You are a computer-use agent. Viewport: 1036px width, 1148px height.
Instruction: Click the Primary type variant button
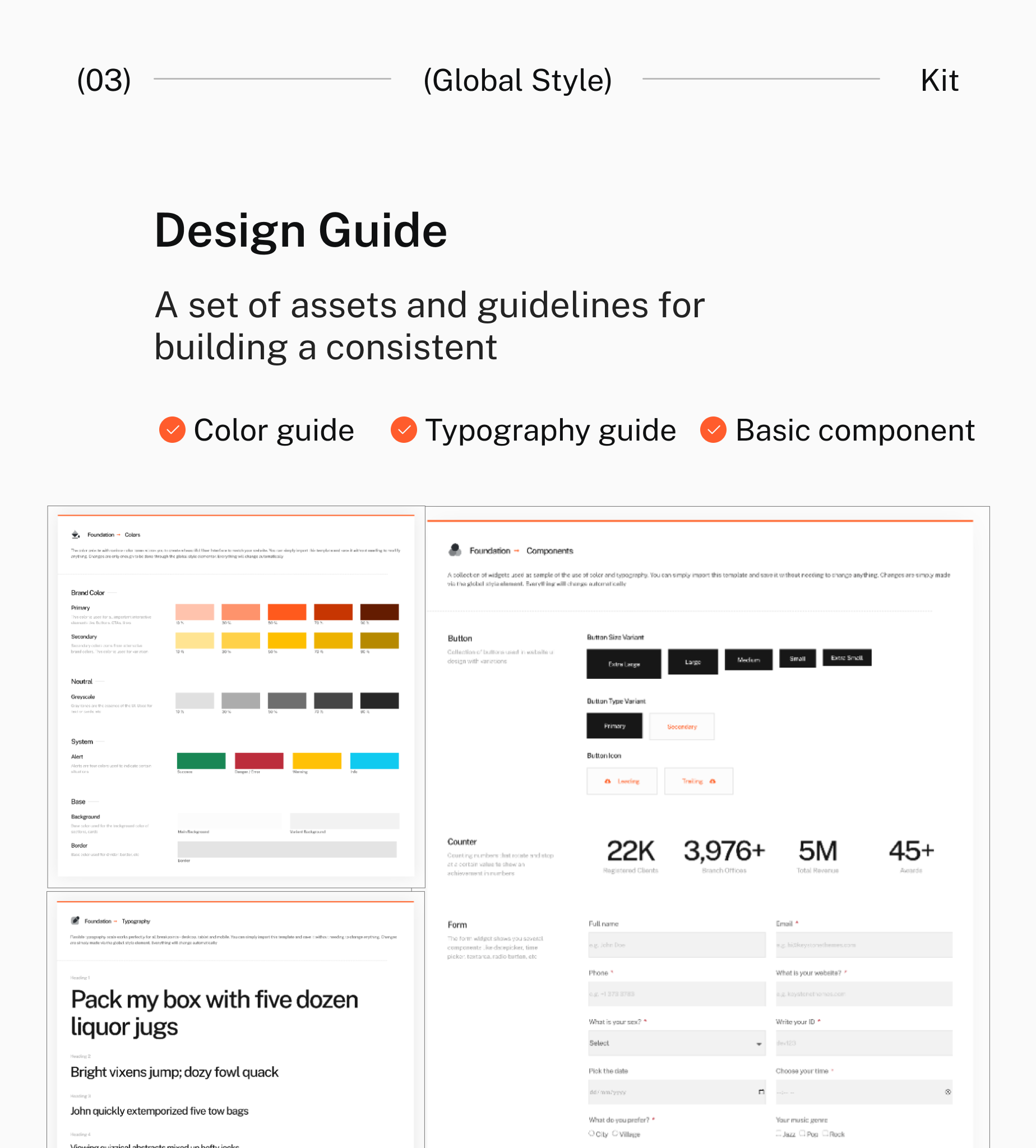tap(614, 726)
